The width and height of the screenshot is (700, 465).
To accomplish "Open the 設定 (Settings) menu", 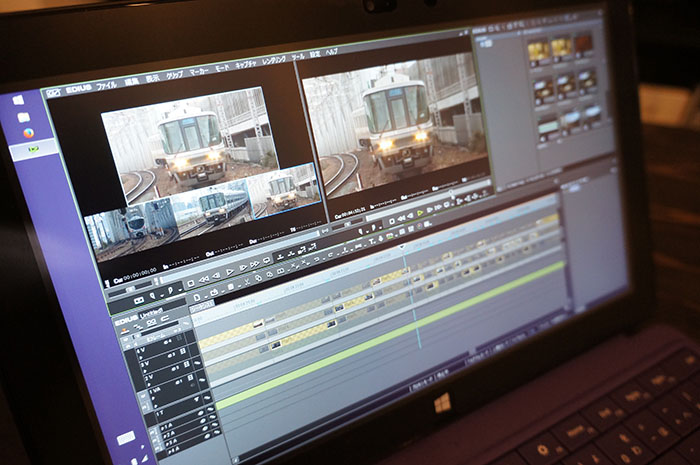I will [315, 54].
